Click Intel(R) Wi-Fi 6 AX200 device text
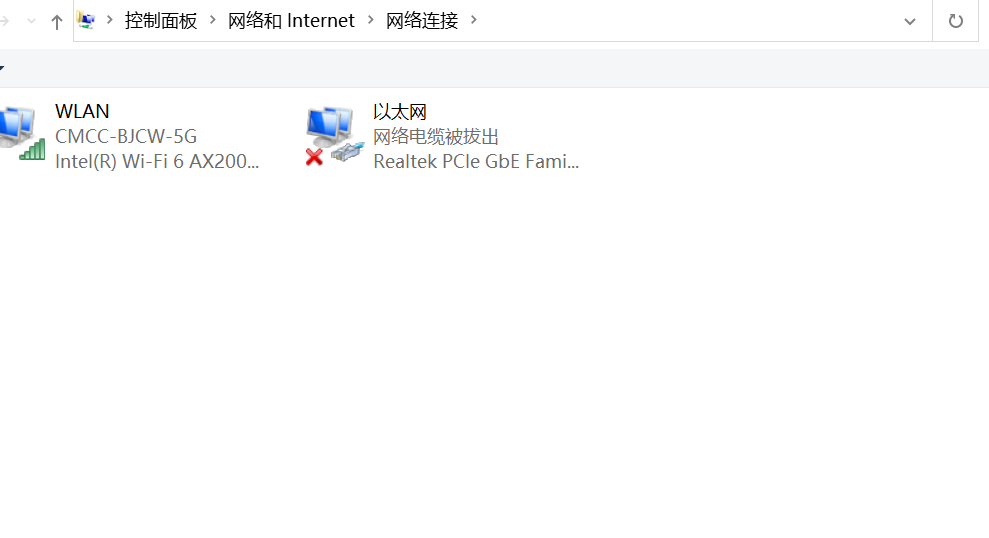 (x=157, y=161)
